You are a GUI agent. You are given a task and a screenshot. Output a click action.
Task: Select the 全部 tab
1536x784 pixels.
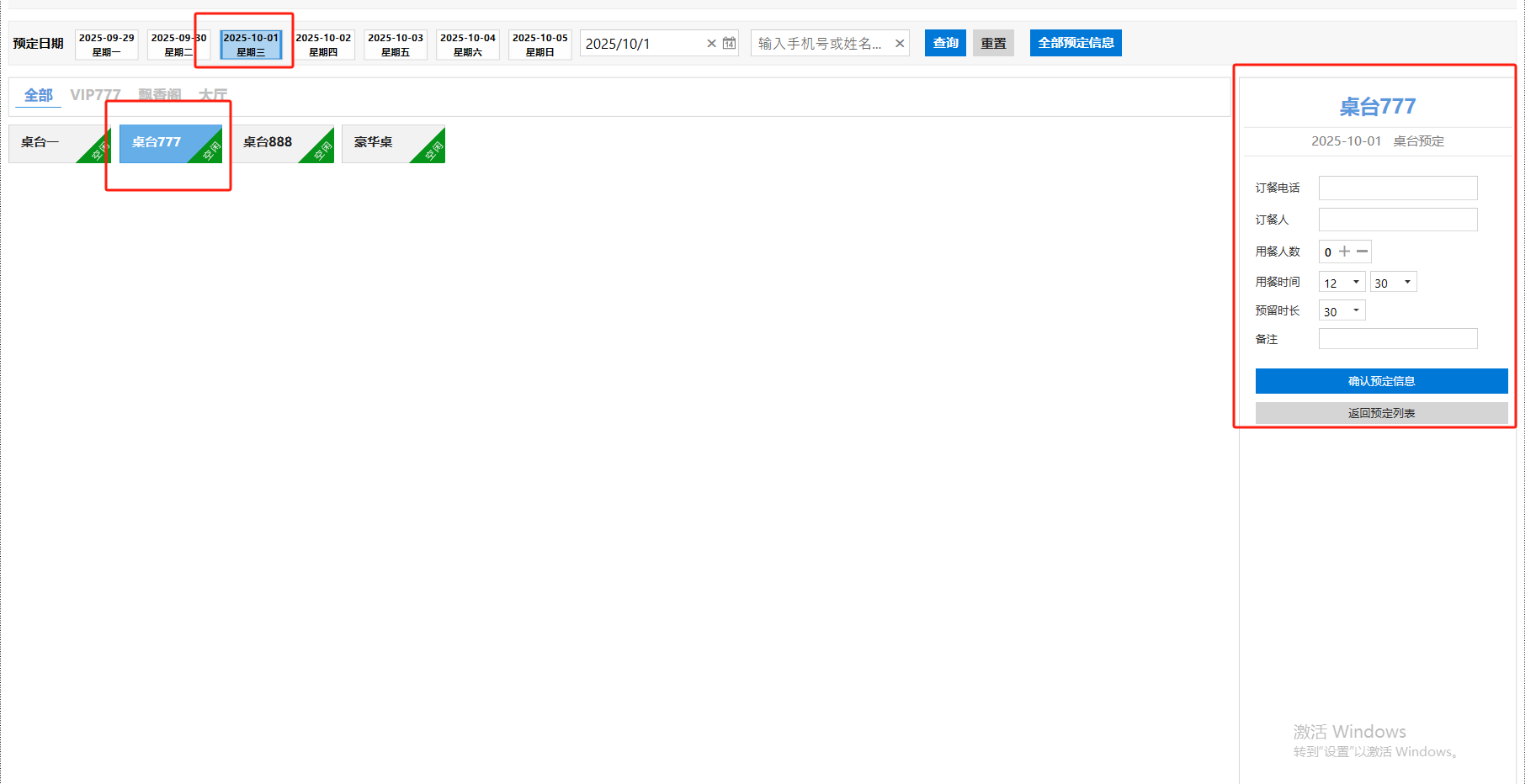38,95
